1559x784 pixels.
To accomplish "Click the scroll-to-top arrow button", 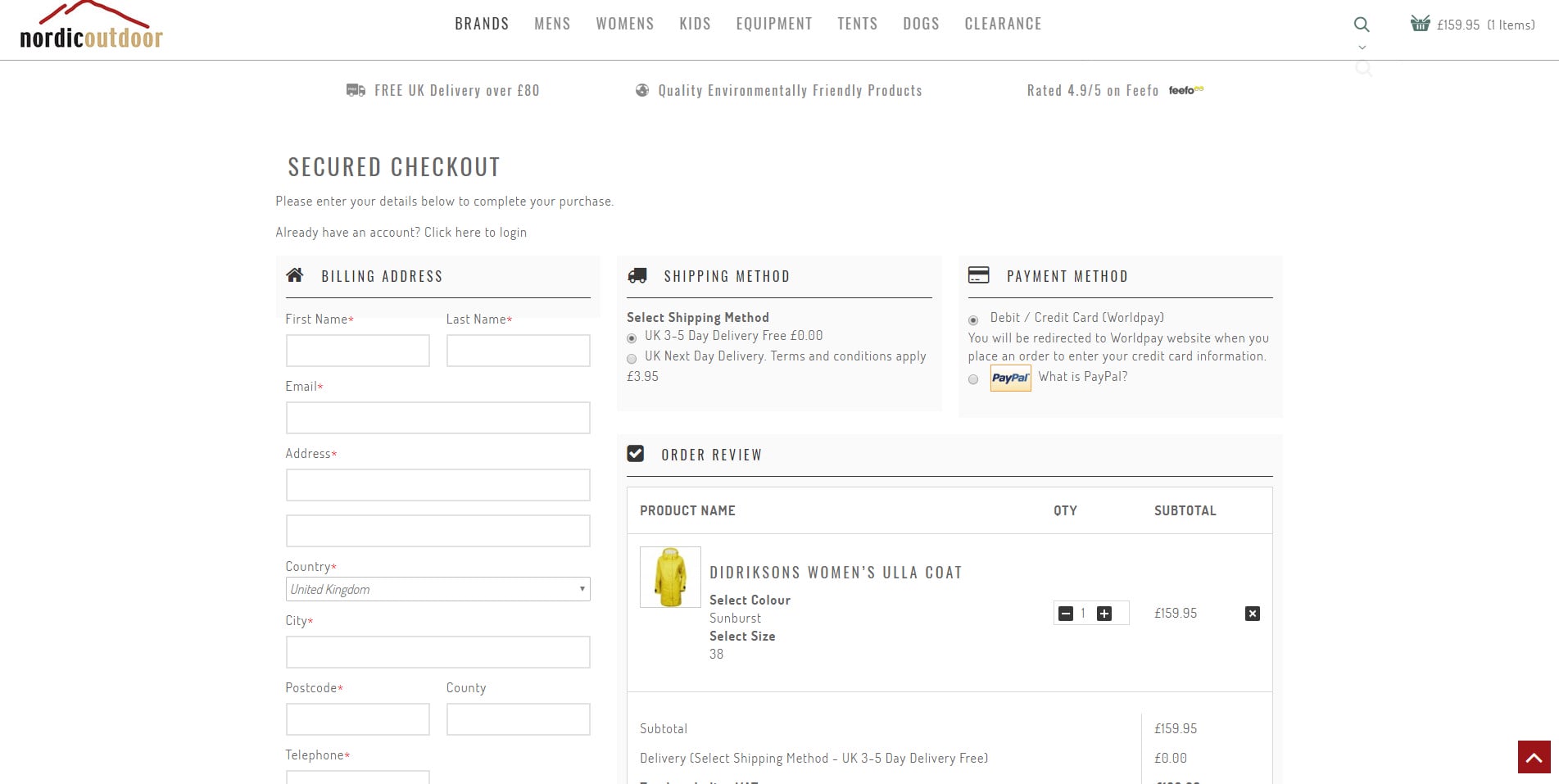I will pyautogui.click(x=1534, y=757).
